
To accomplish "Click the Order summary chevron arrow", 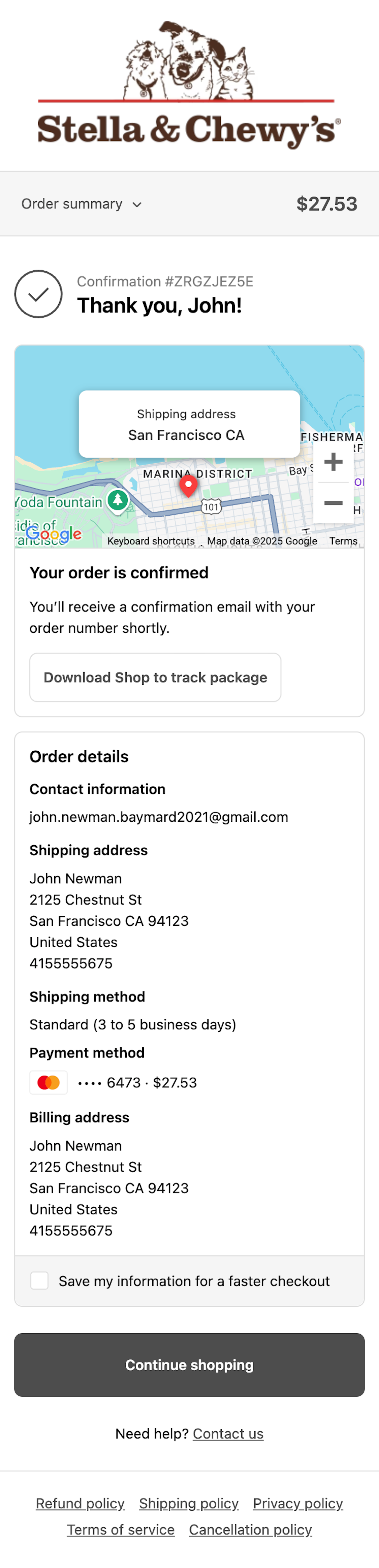I will (x=137, y=204).
